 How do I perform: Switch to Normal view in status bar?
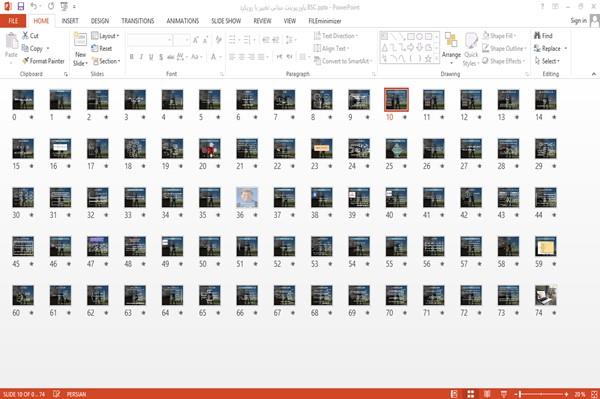point(454,394)
